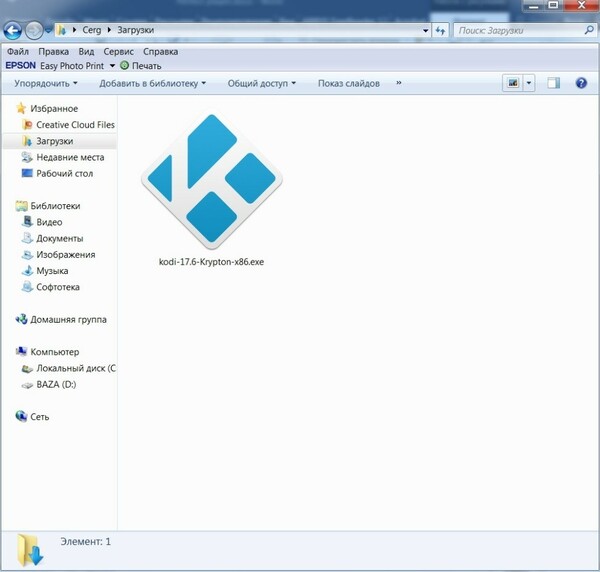Open the recent locations dropdown arrow
600x572 pixels.
click(48, 31)
